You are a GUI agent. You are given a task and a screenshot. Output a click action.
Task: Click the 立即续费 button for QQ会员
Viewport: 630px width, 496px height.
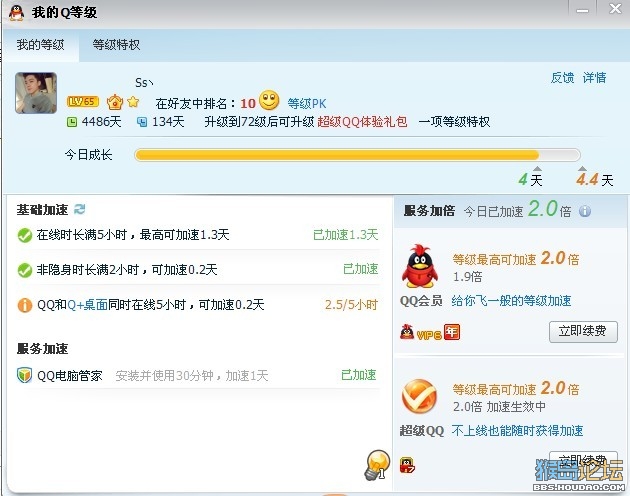(x=583, y=332)
